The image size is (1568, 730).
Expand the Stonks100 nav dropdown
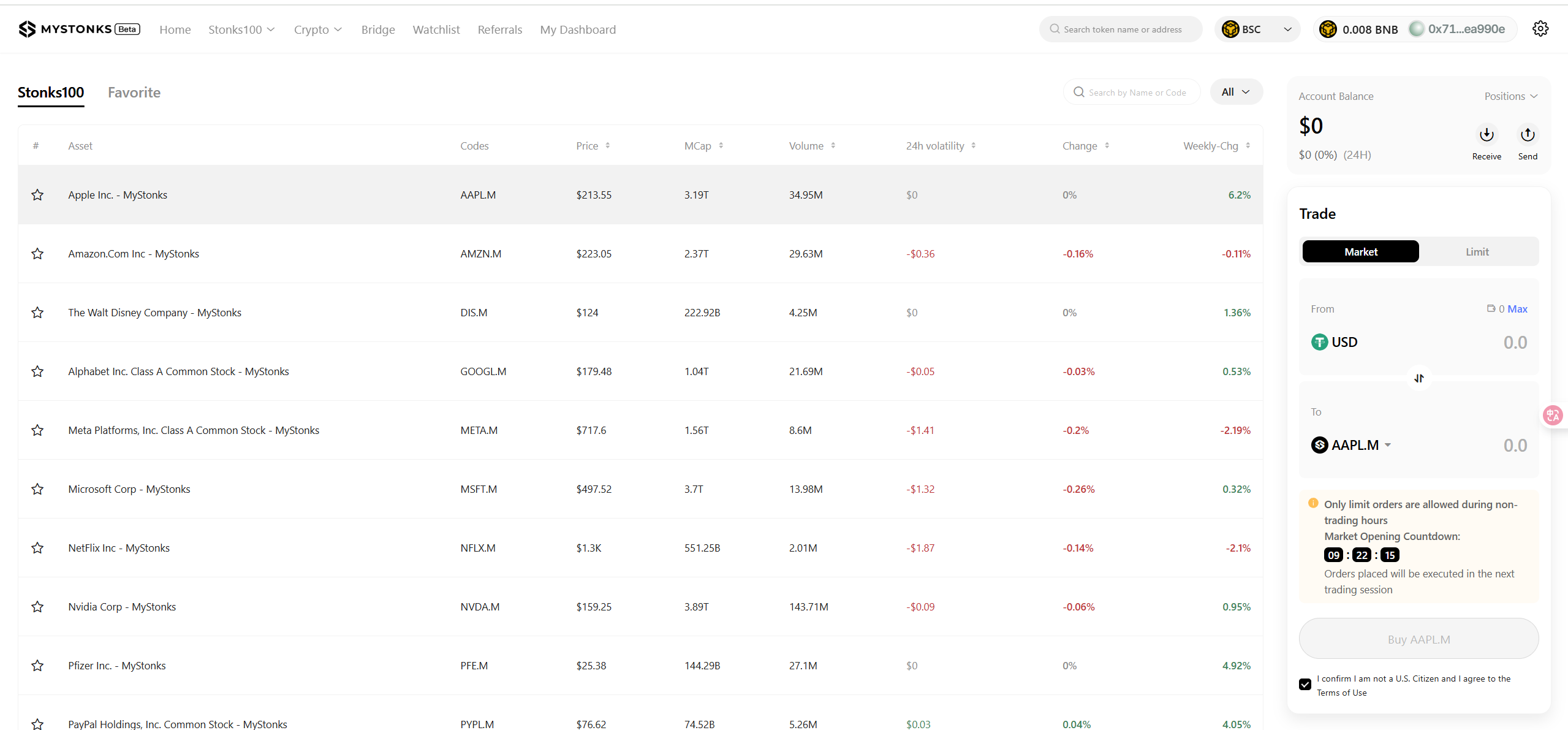click(241, 29)
